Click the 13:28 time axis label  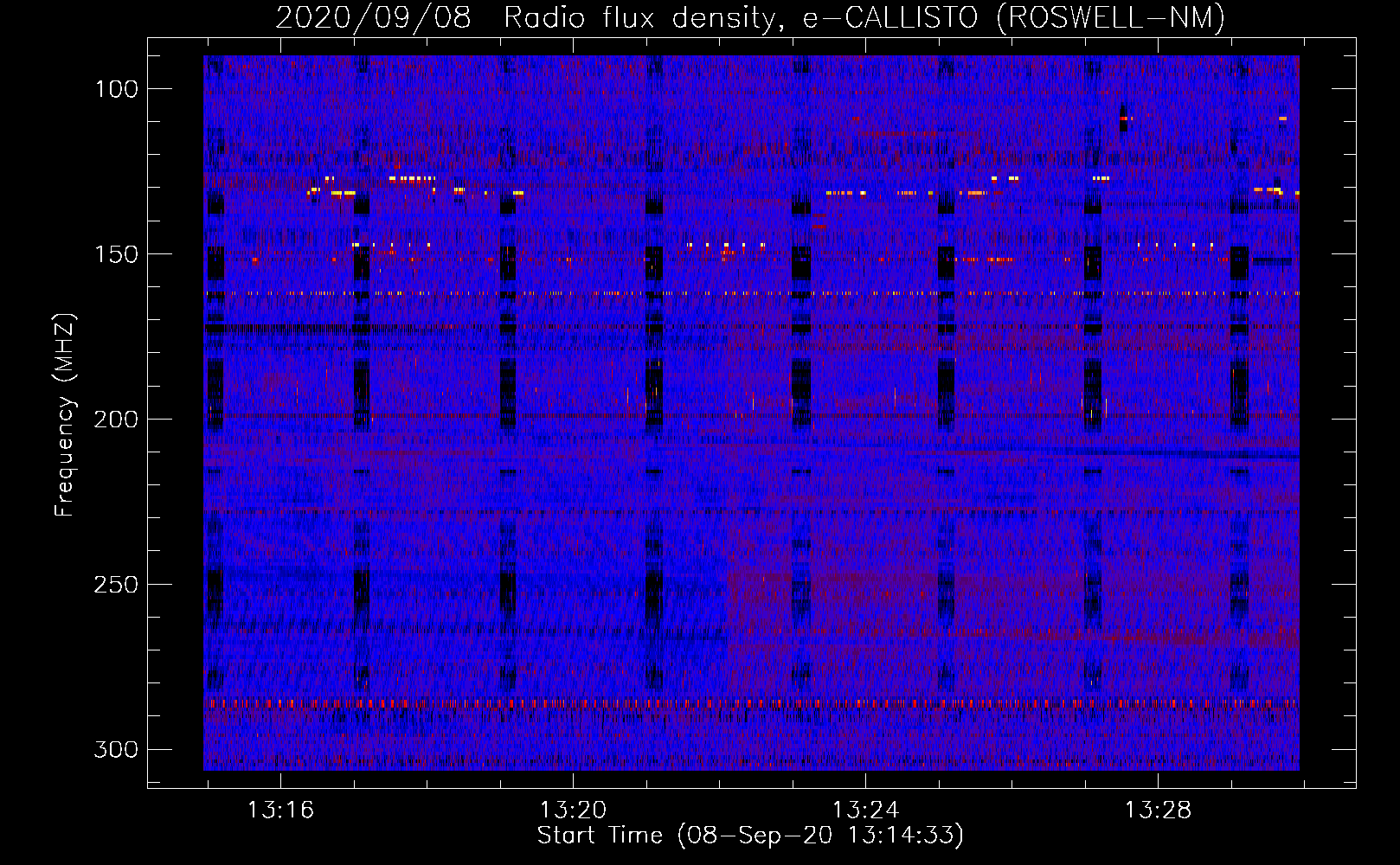[1158, 811]
